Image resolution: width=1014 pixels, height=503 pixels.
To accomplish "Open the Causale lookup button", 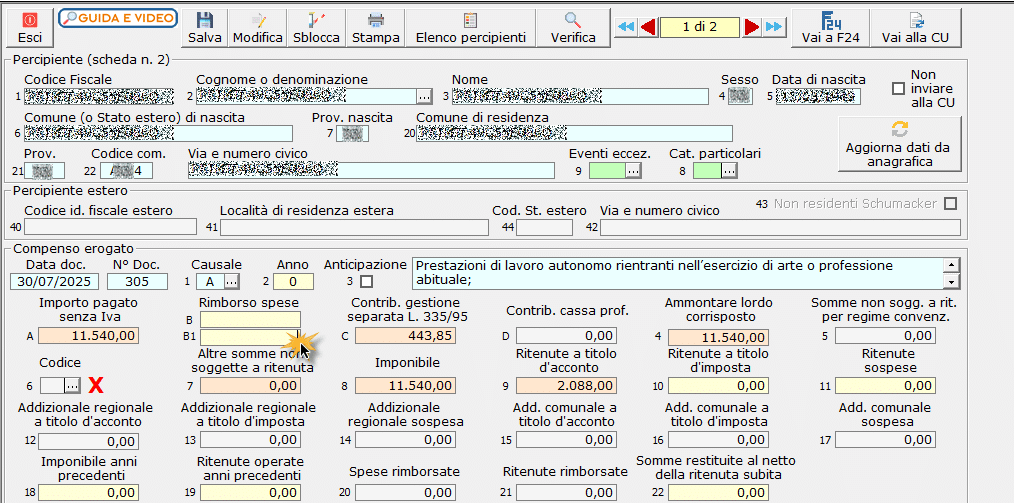I will coord(232,282).
